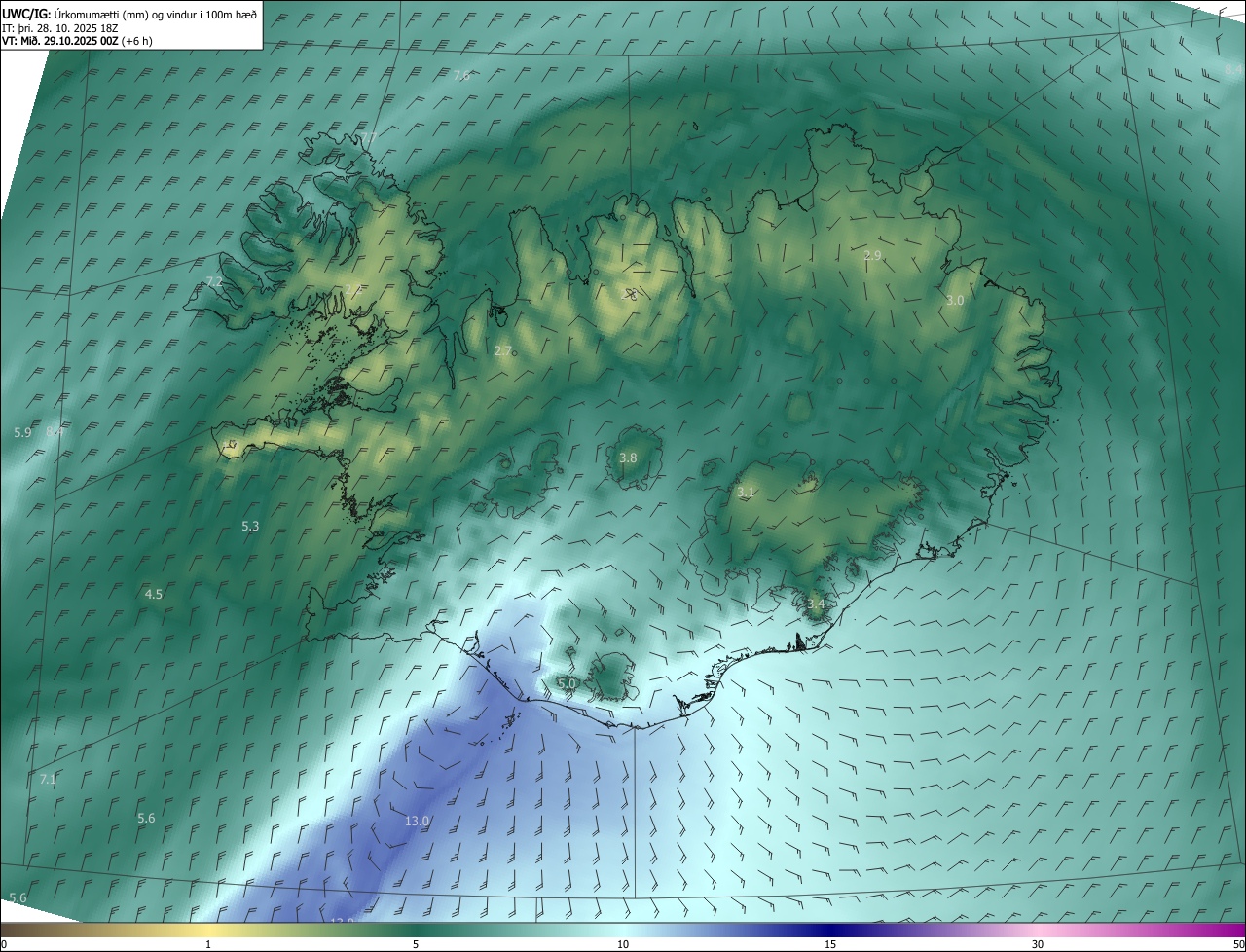The height and width of the screenshot is (952, 1246).
Task: Click the 10 tick on the color scale
Action: pyautogui.click(x=623, y=944)
